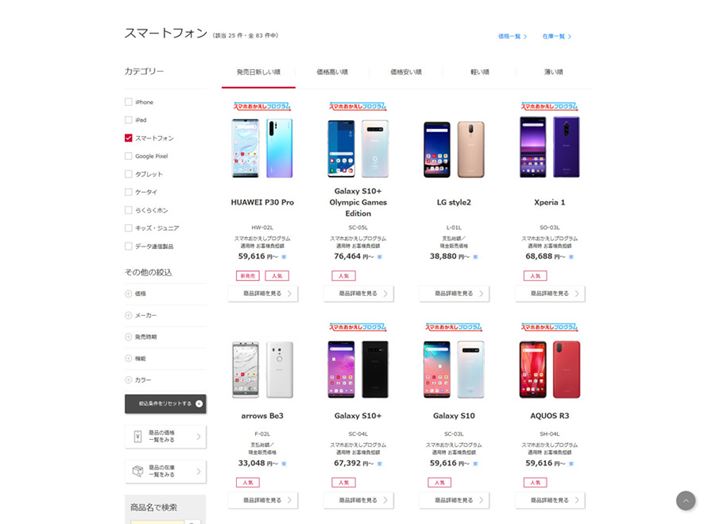The height and width of the screenshot is (524, 715).
Task: Select the 軽い順 sort tab
Action: [480, 72]
